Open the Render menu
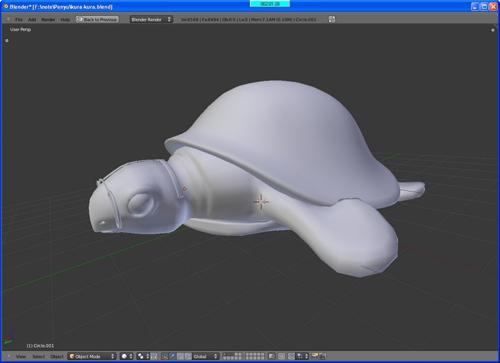 click(x=48, y=20)
